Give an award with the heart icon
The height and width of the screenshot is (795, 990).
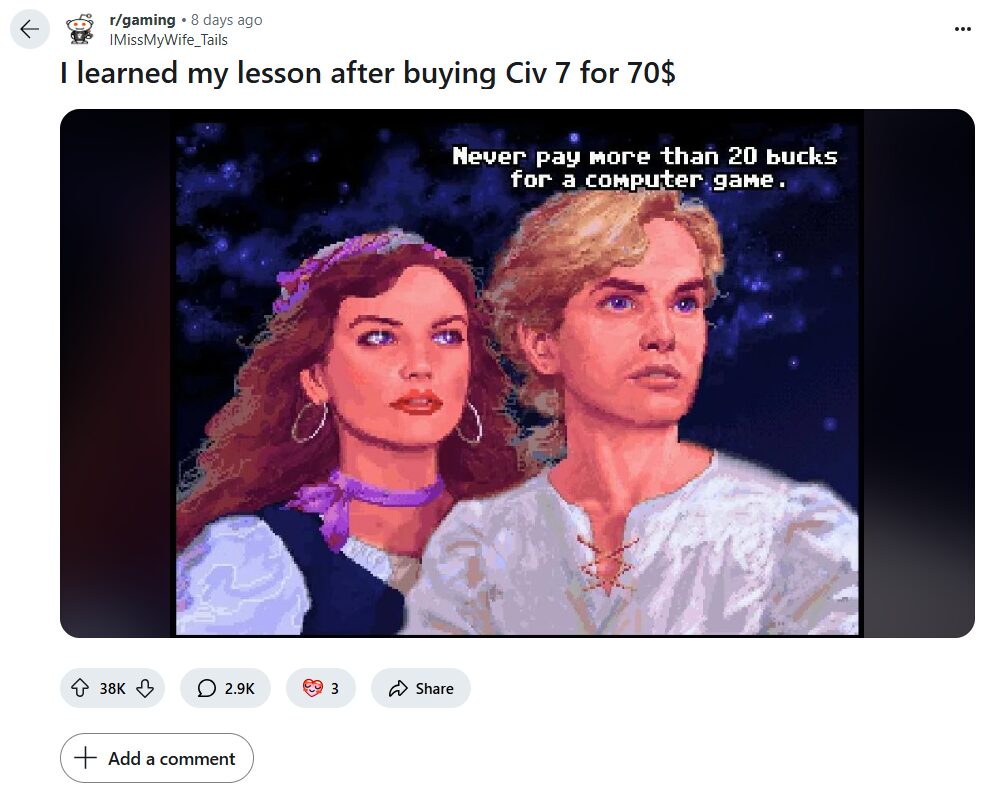click(313, 688)
